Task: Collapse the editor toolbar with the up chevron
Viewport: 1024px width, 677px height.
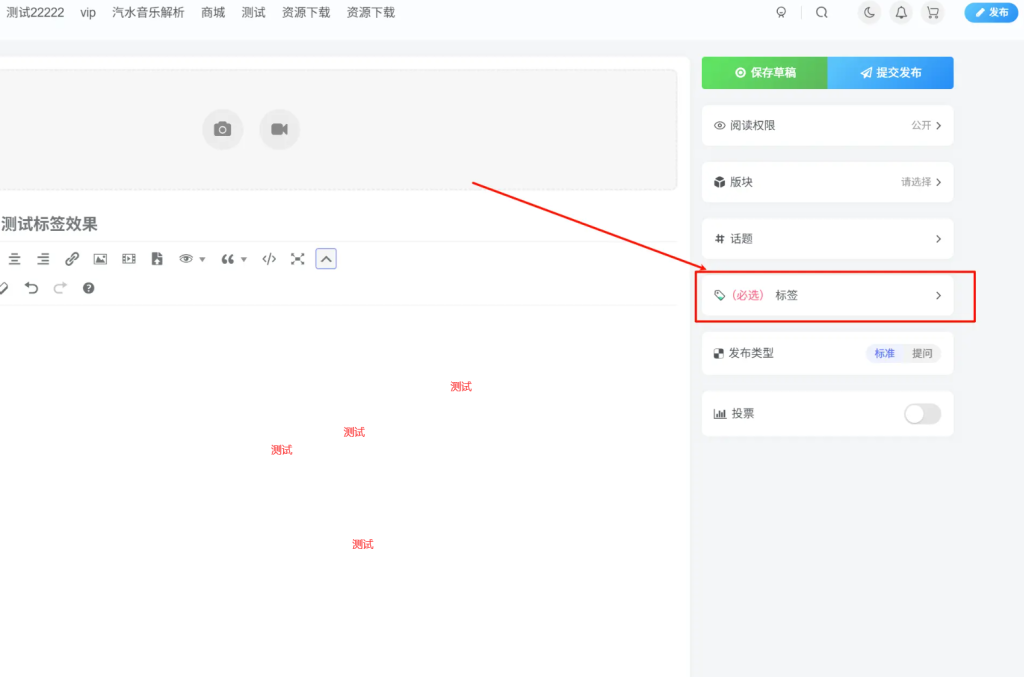Action: pos(326,259)
